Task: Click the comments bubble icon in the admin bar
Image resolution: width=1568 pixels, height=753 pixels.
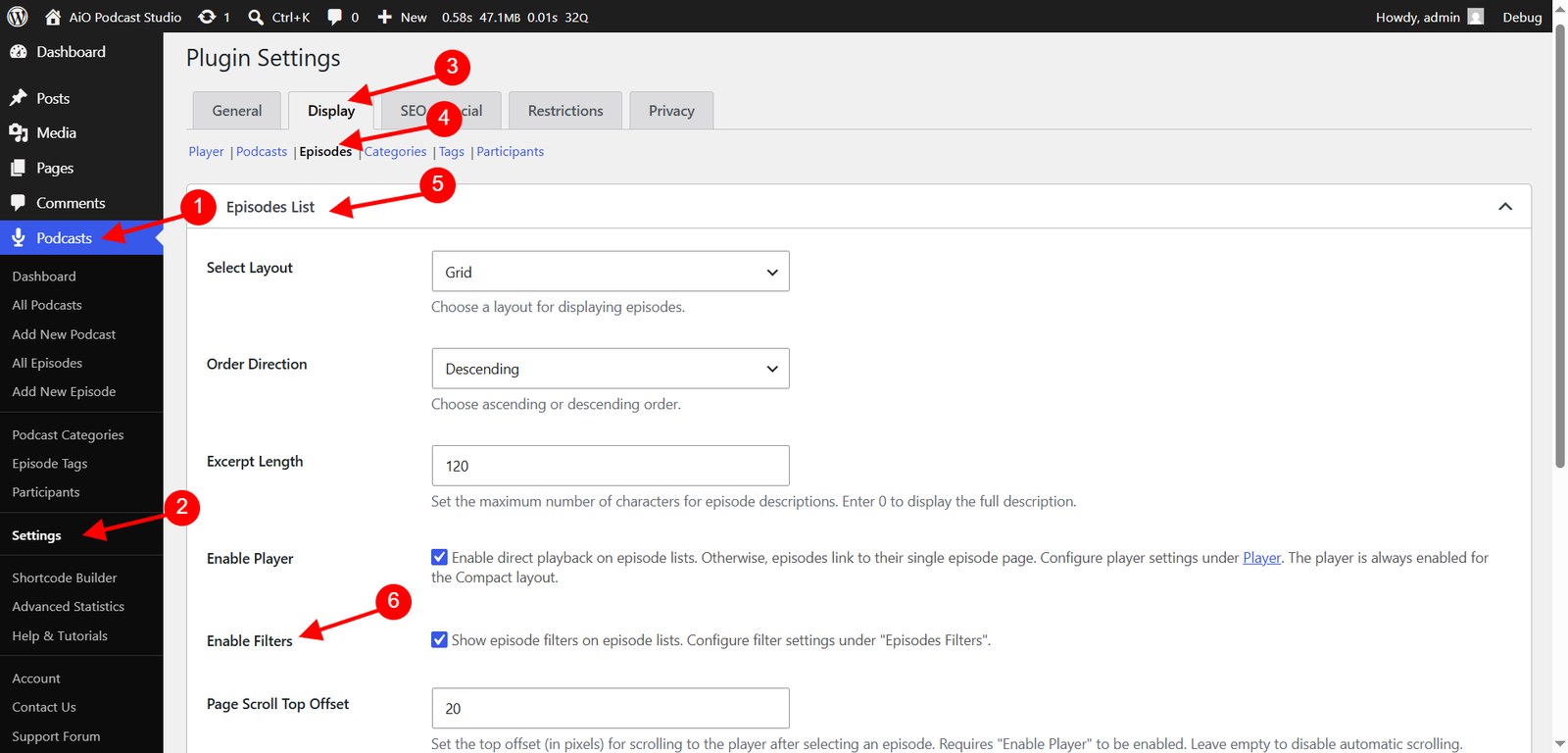Action: pos(334,17)
